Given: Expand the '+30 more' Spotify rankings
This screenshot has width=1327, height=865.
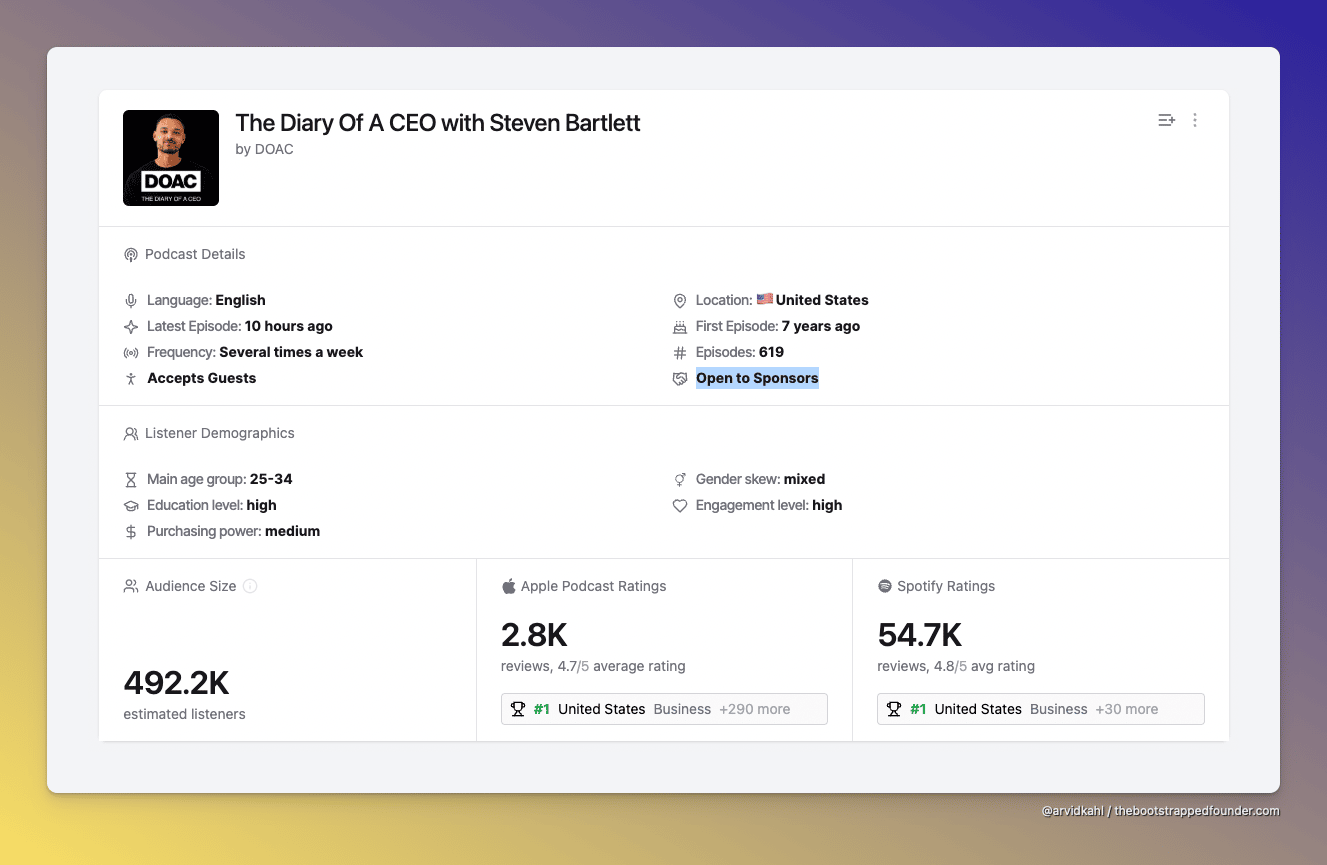Looking at the screenshot, I should coord(1127,709).
